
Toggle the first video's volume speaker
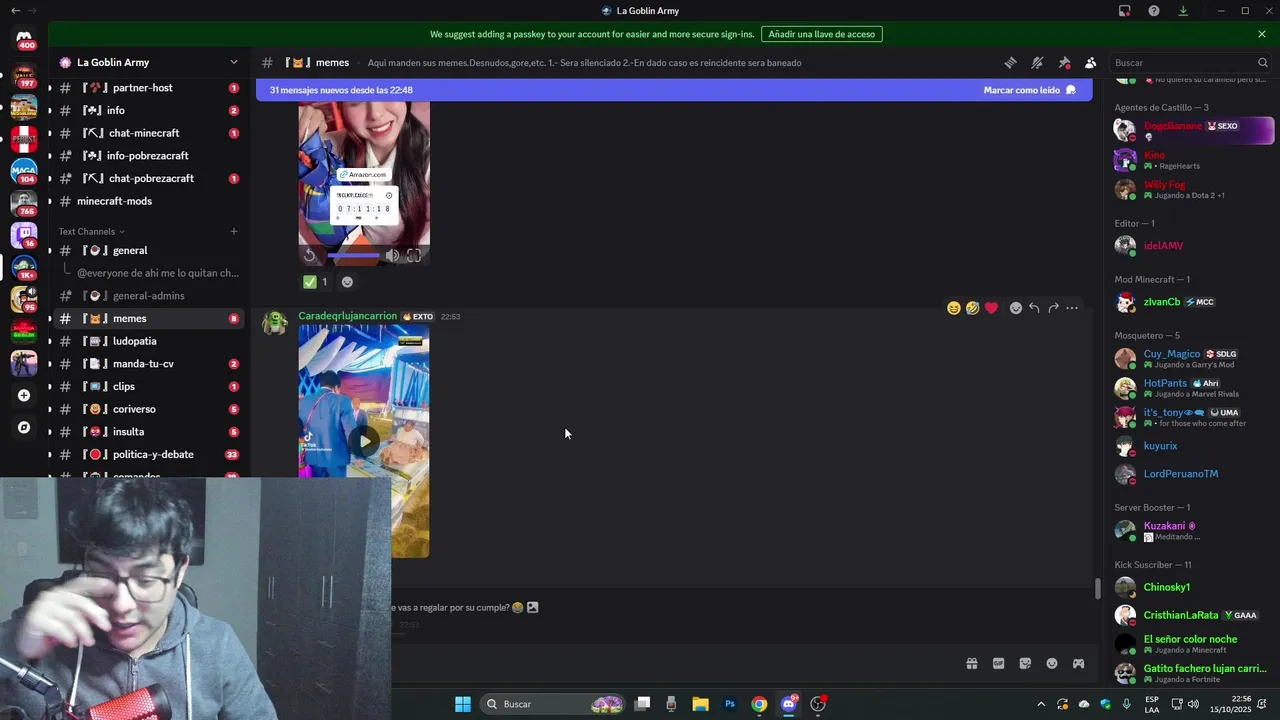392,255
